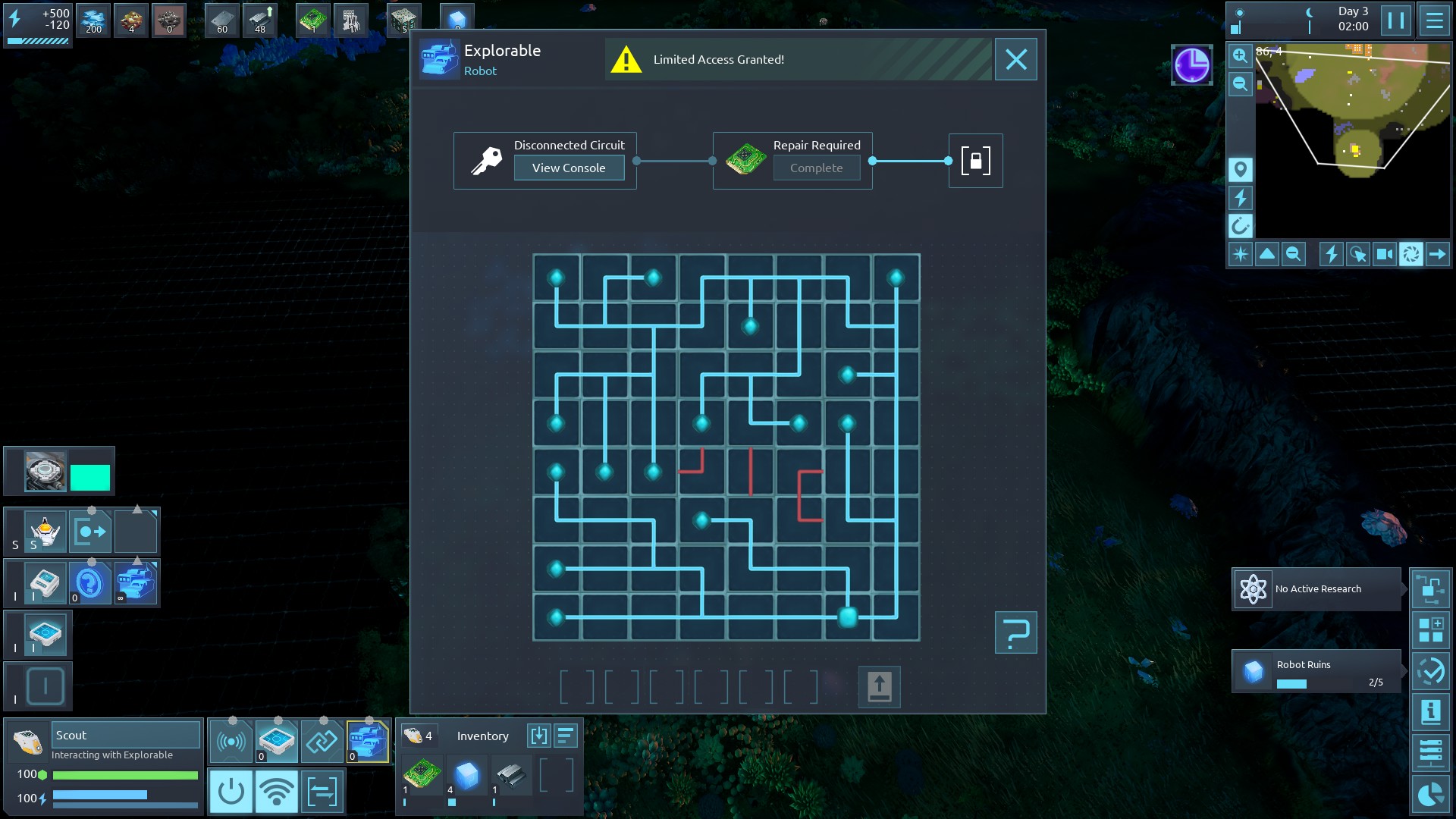The width and height of the screenshot is (1456, 819).
Task: Pause the game with pause button
Action: click(1395, 20)
